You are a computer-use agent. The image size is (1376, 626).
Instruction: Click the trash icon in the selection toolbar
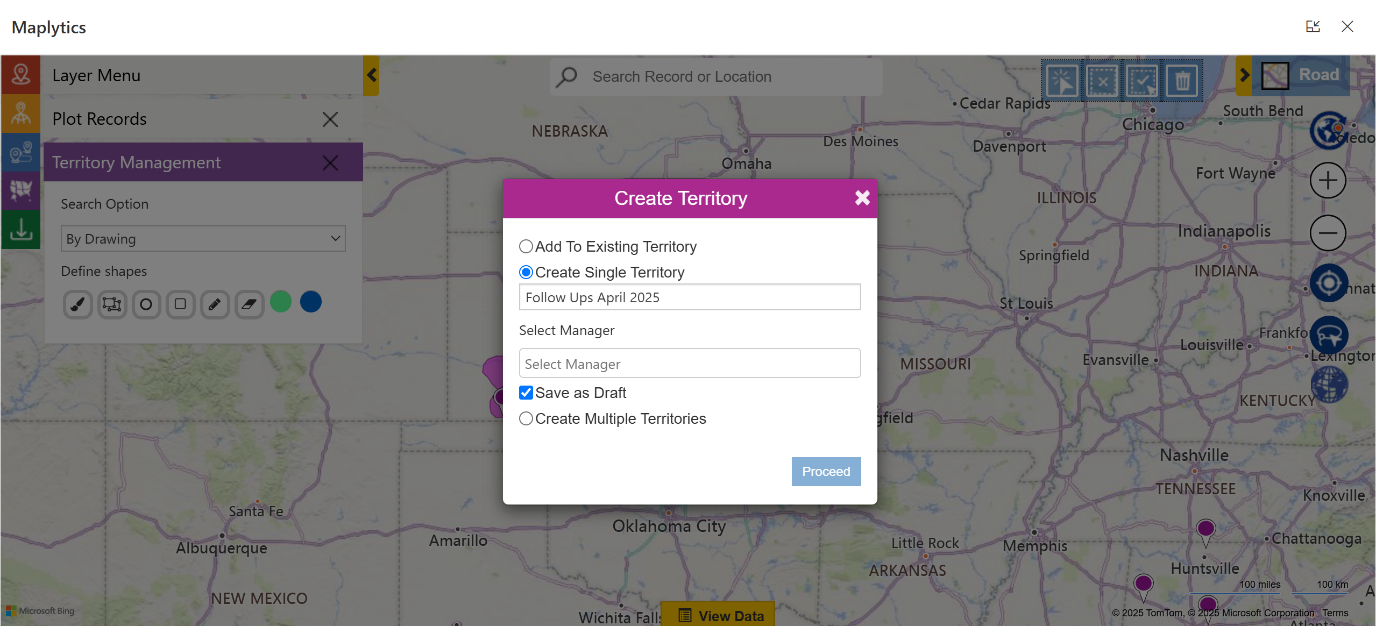(x=1182, y=81)
